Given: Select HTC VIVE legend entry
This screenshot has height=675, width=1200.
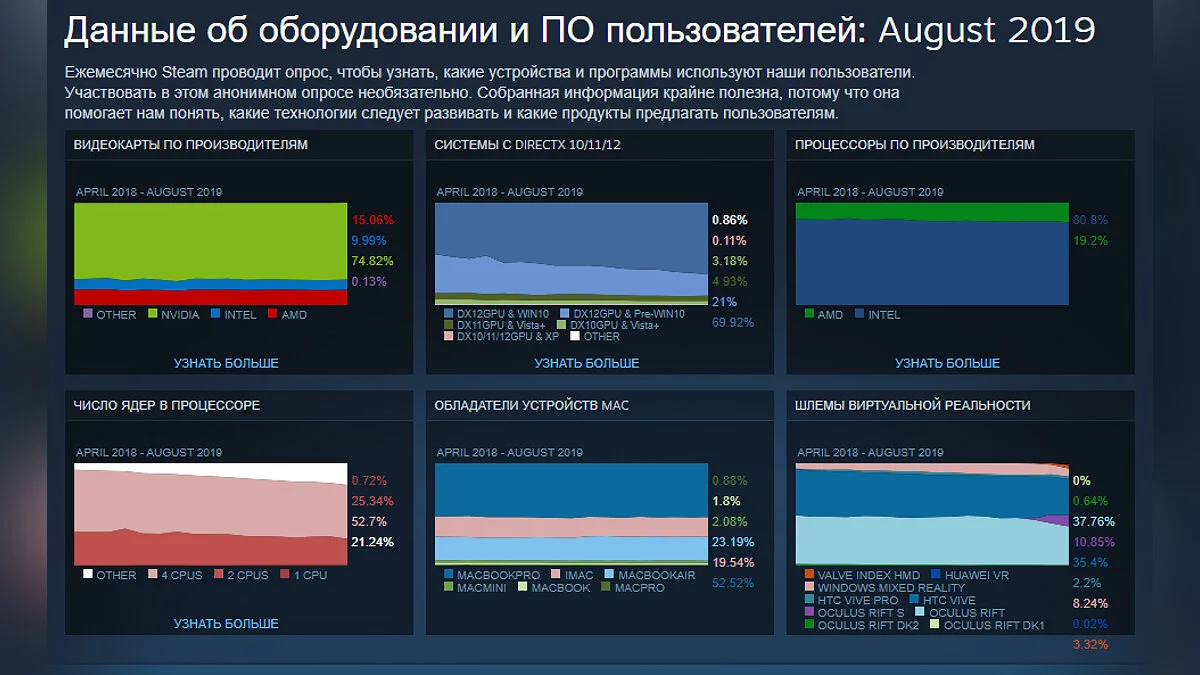Looking at the screenshot, I should tap(943, 600).
